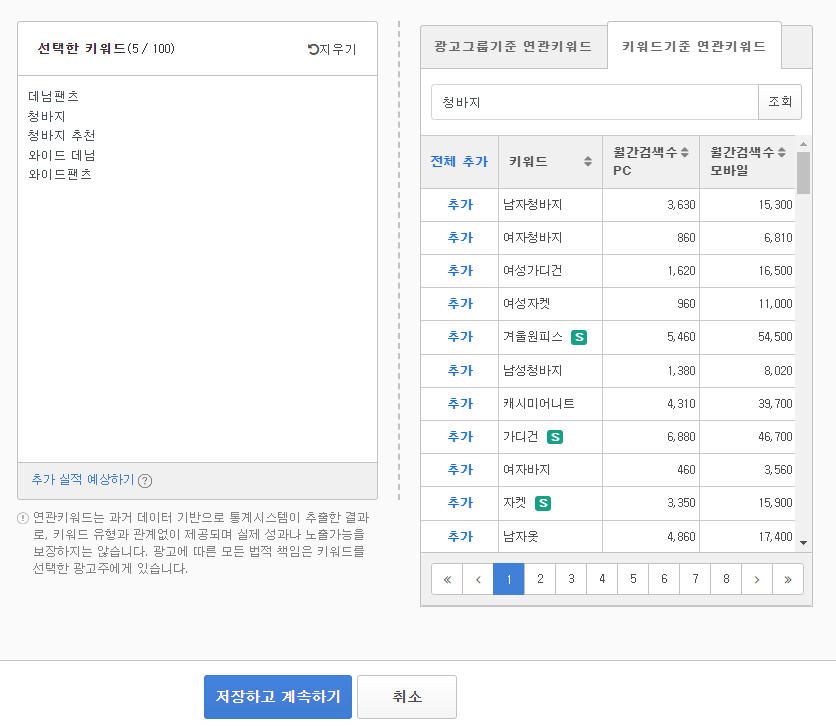The width and height of the screenshot is (836, 726).
Task: Switch to 광고그룹기준 연관키워드 tab
Action: pos(513,47)
